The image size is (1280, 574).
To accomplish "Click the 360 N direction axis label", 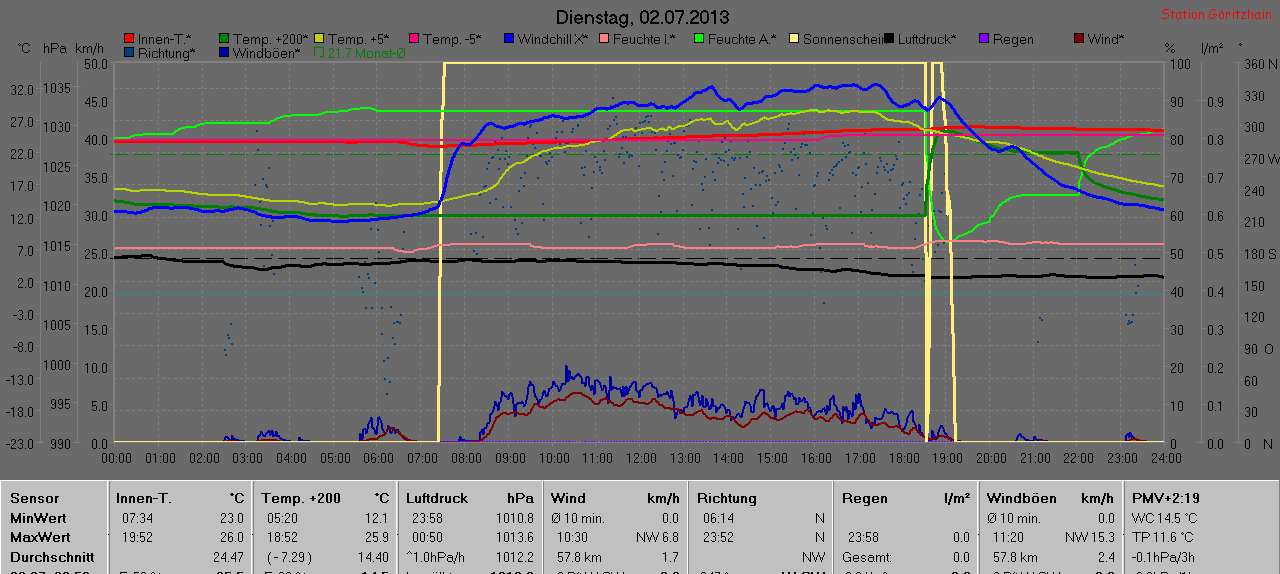I will click(1259, 64).
